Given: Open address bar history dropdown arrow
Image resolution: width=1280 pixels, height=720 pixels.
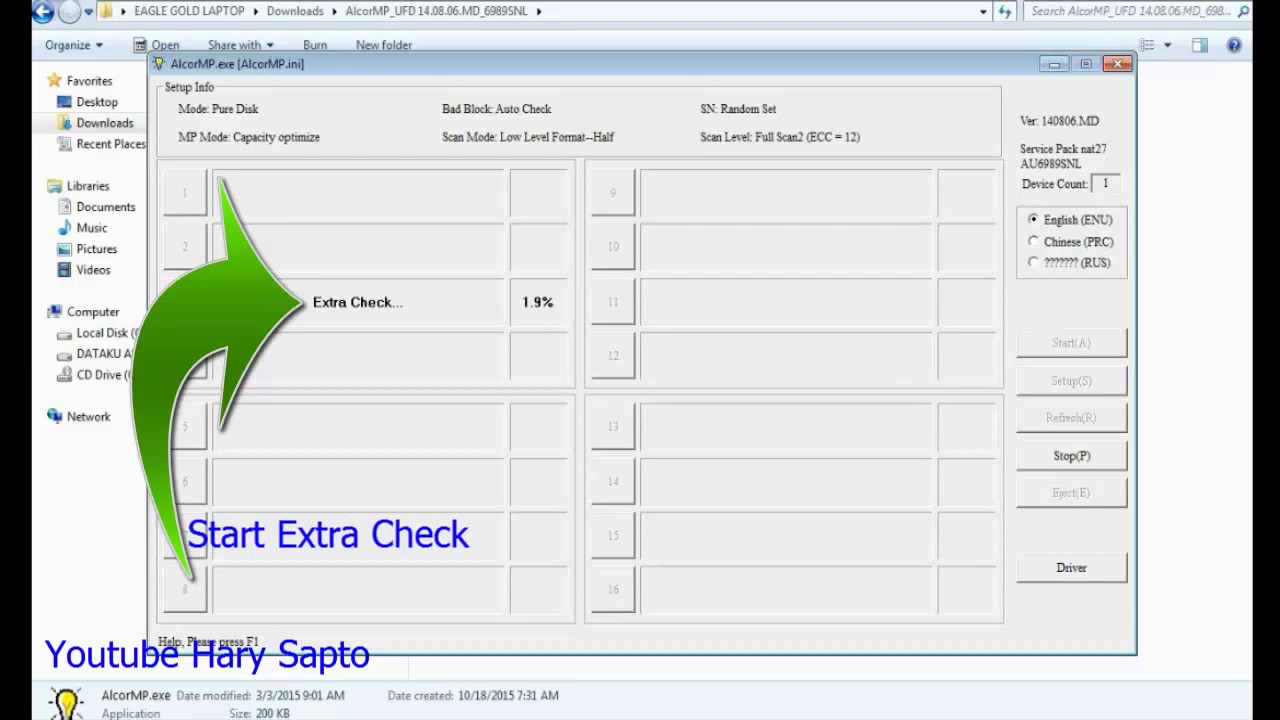Looking at the screenshot, I should 983,11.
